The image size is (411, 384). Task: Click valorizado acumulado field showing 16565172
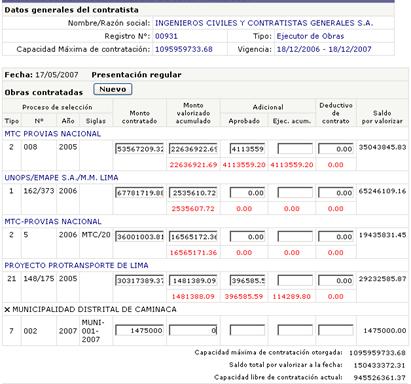[193, 237]
